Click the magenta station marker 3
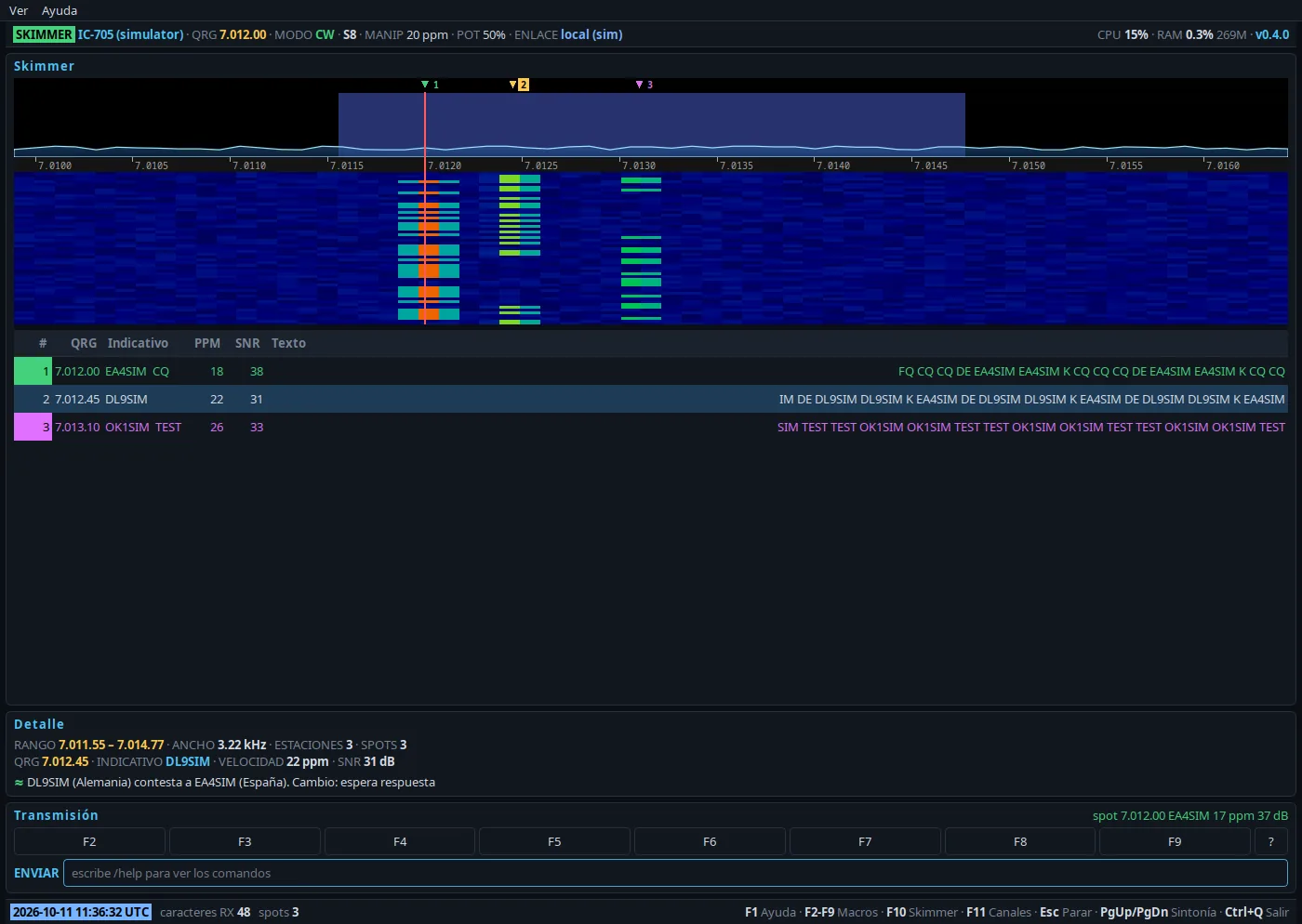1302x924 pixels. click(x=644, y=85)
